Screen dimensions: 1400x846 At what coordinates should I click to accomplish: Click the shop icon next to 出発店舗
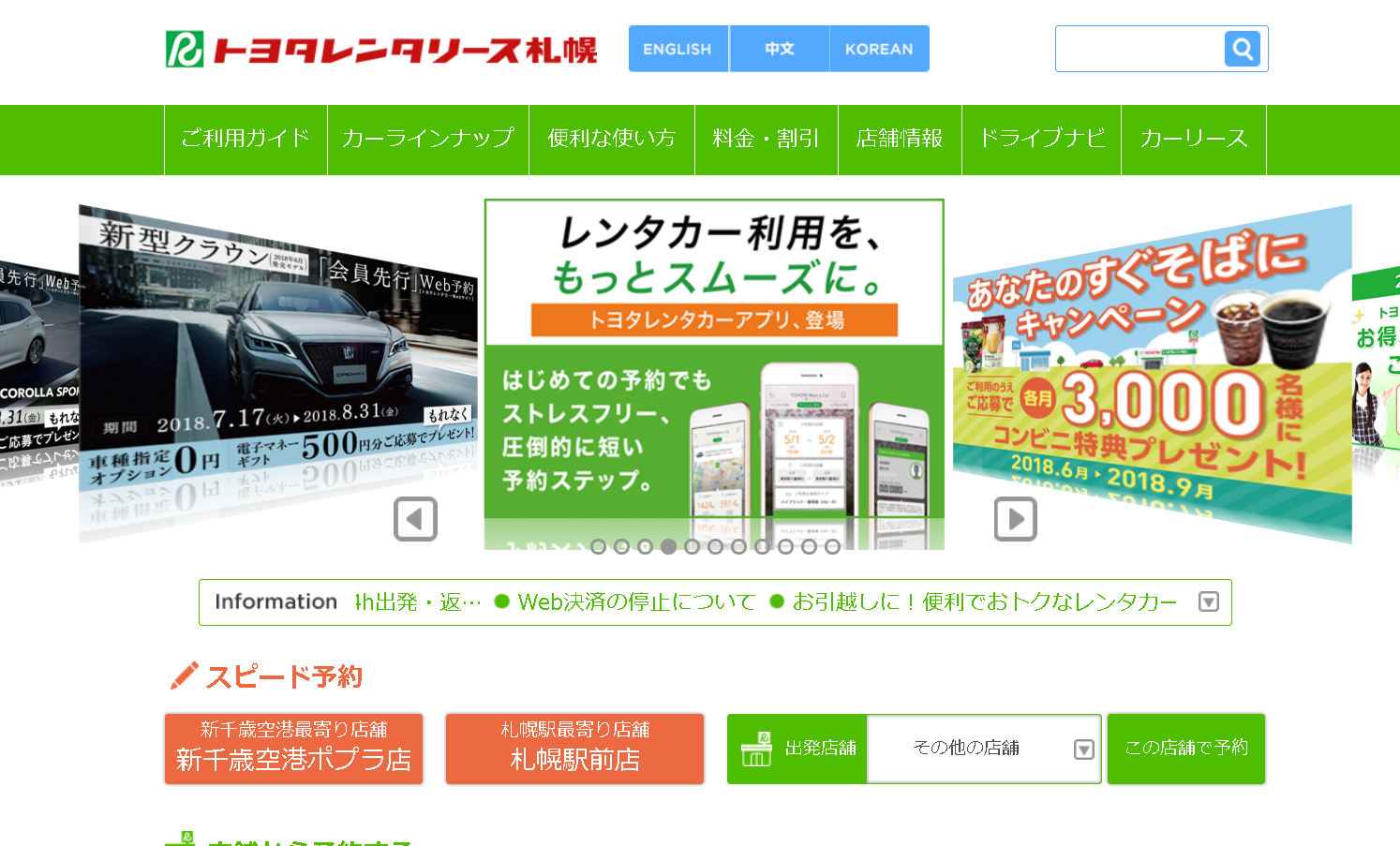tap(756, 749)
